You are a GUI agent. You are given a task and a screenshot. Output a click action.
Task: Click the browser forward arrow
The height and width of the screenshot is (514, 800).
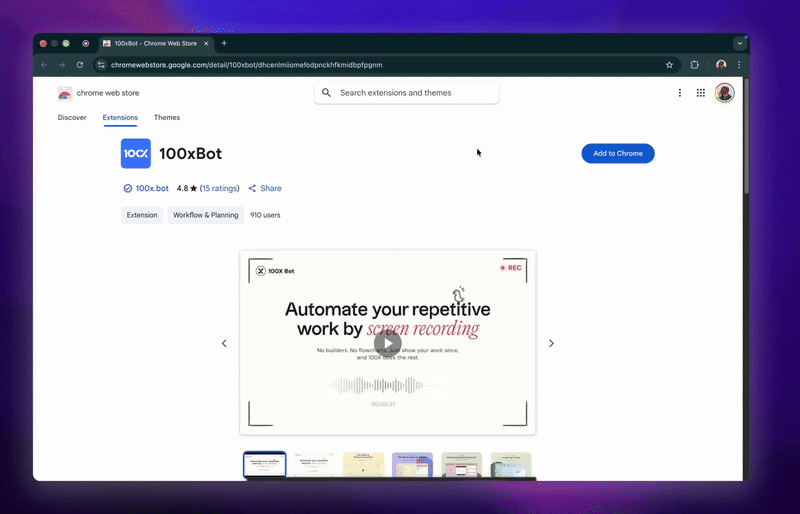(x=62, y=65)
